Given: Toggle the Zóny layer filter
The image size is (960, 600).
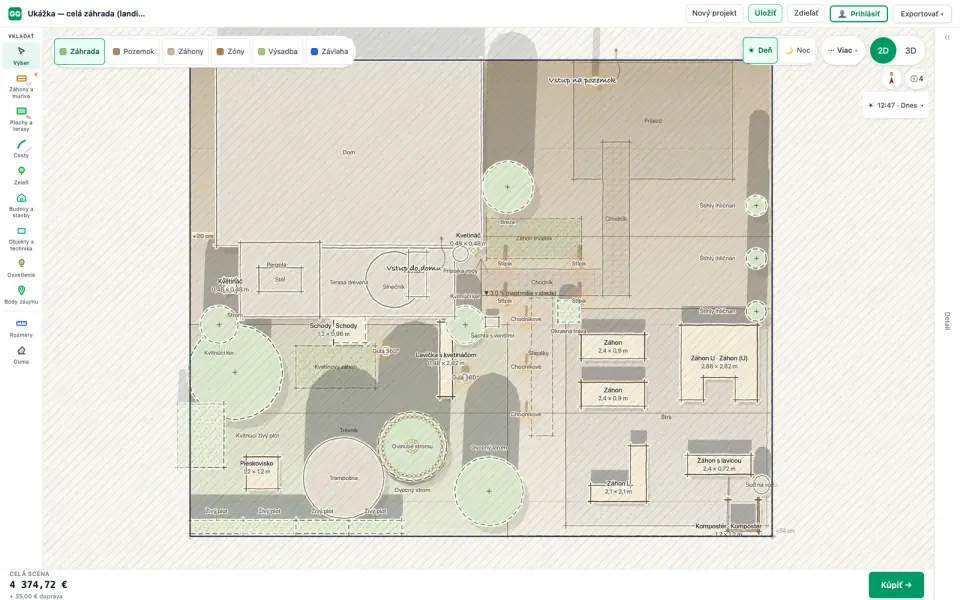Looking at the screenshot, I should 231,51.
